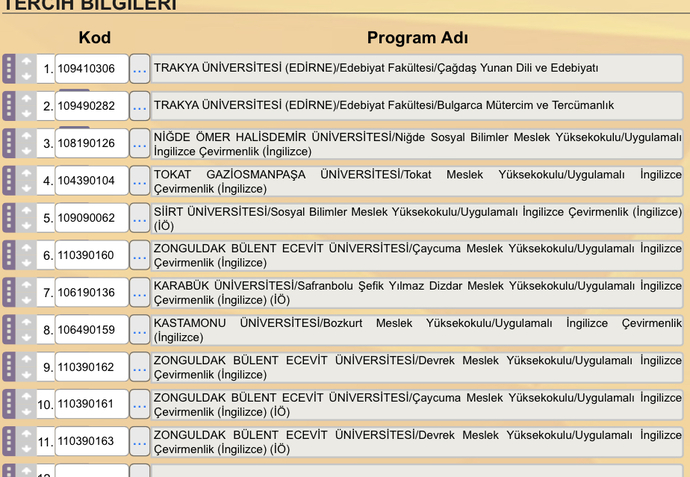The height and width of the screenshot is (477, 690).
Task: Click the code field with 106190136
Action: click(x=92, y=293)
